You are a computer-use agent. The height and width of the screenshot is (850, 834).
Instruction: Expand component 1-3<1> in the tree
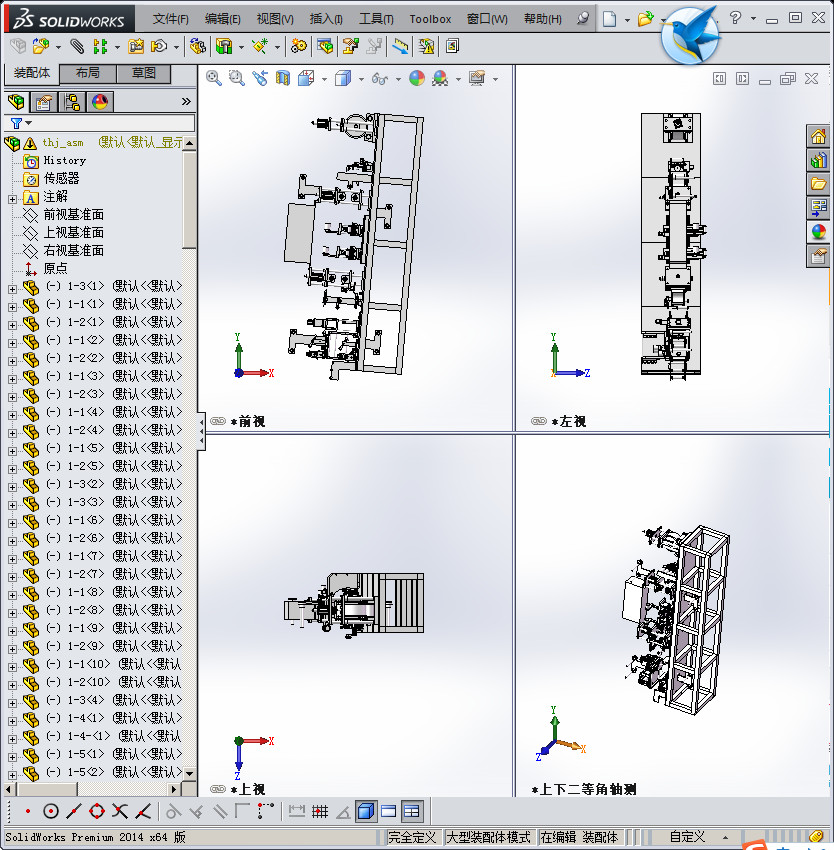pos(12,289)
